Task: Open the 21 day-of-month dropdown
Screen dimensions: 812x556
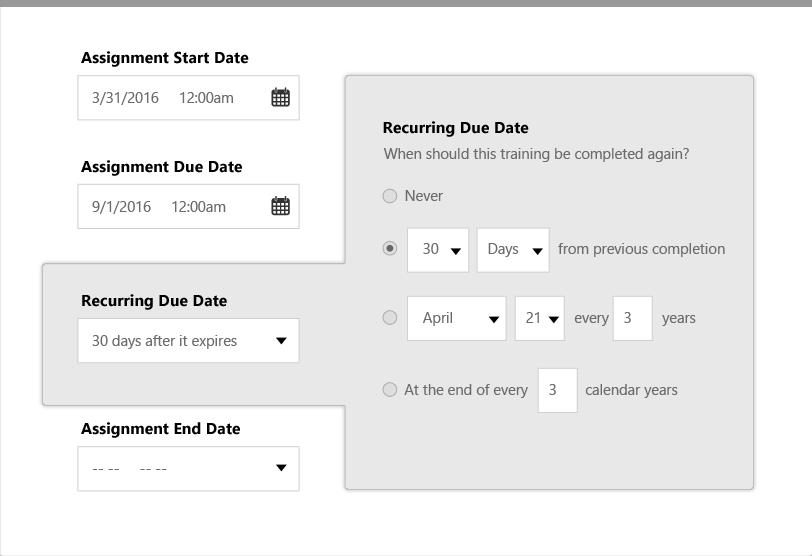Action: coord(540,318)
